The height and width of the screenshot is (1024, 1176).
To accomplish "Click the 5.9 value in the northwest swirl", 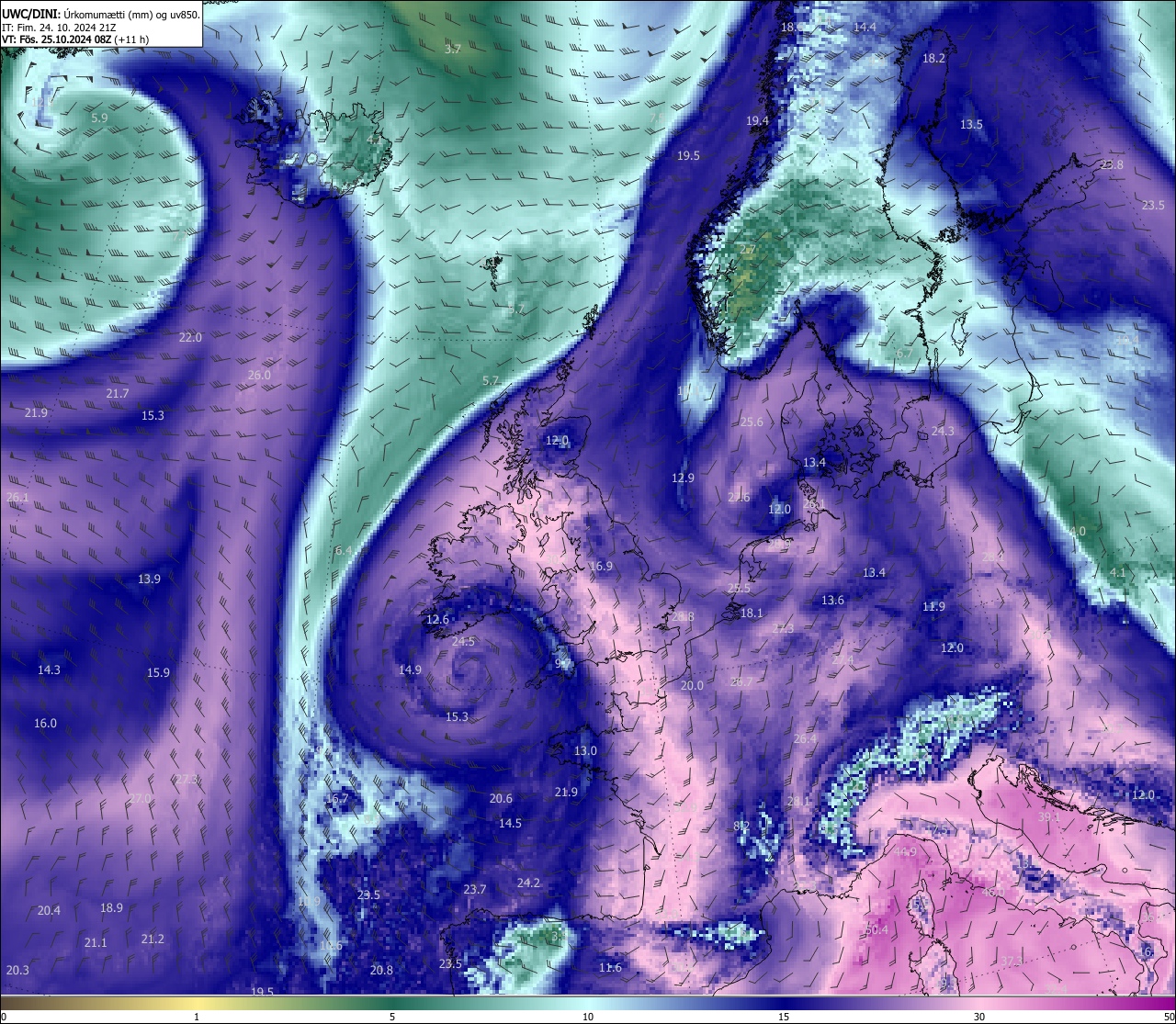I will pyautogui.click(x=99, y=118).
